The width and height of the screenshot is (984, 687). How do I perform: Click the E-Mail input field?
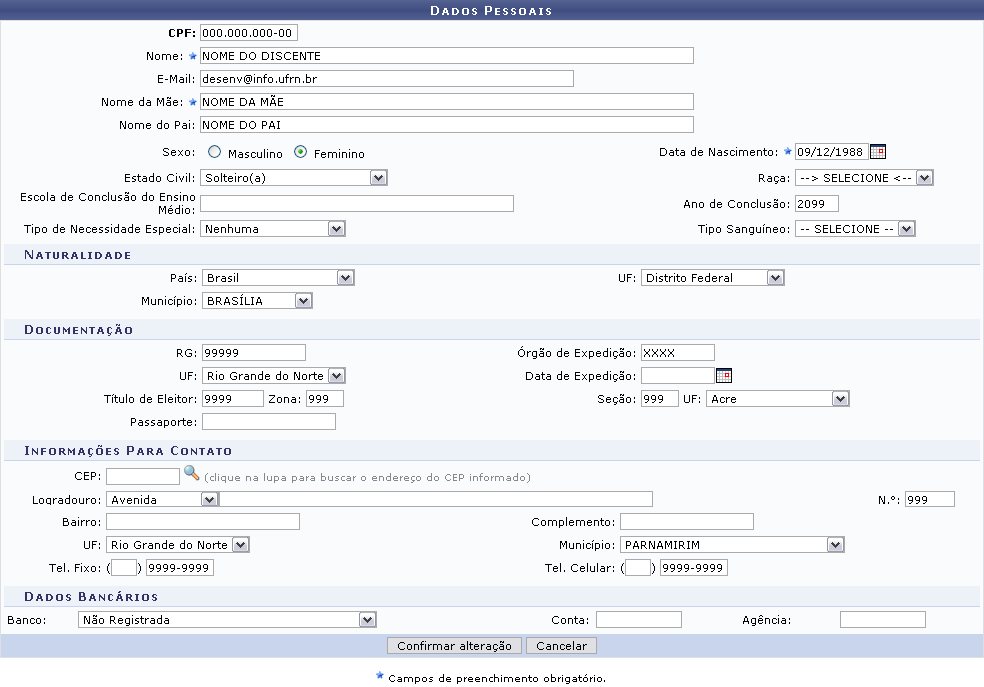coord(386,78)
